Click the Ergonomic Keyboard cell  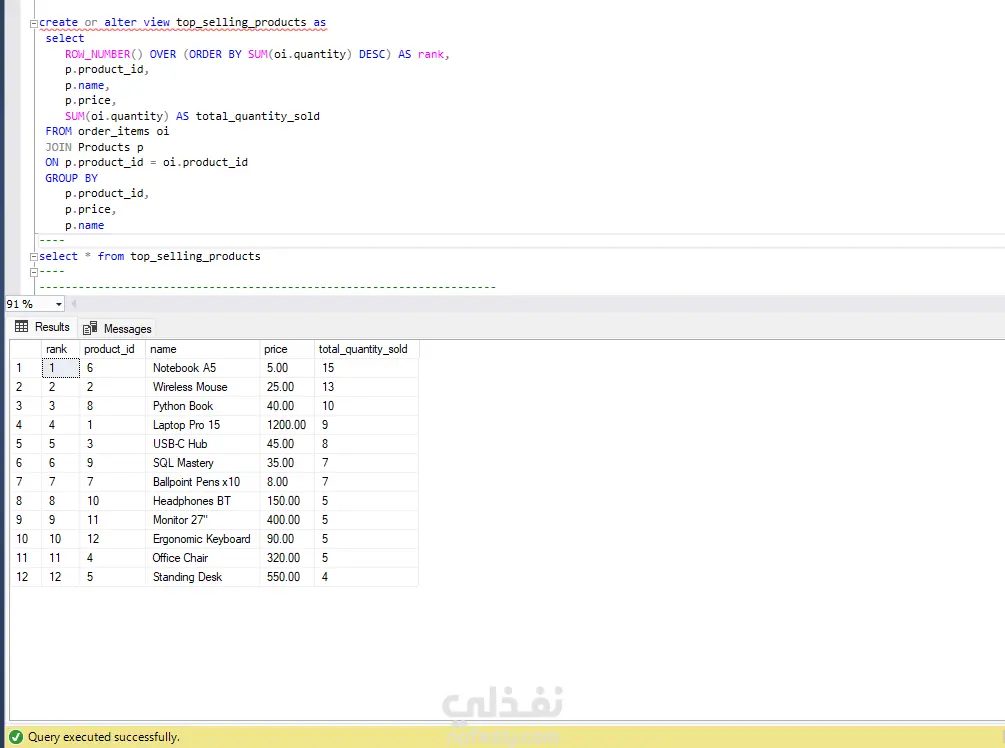[201, 539]
